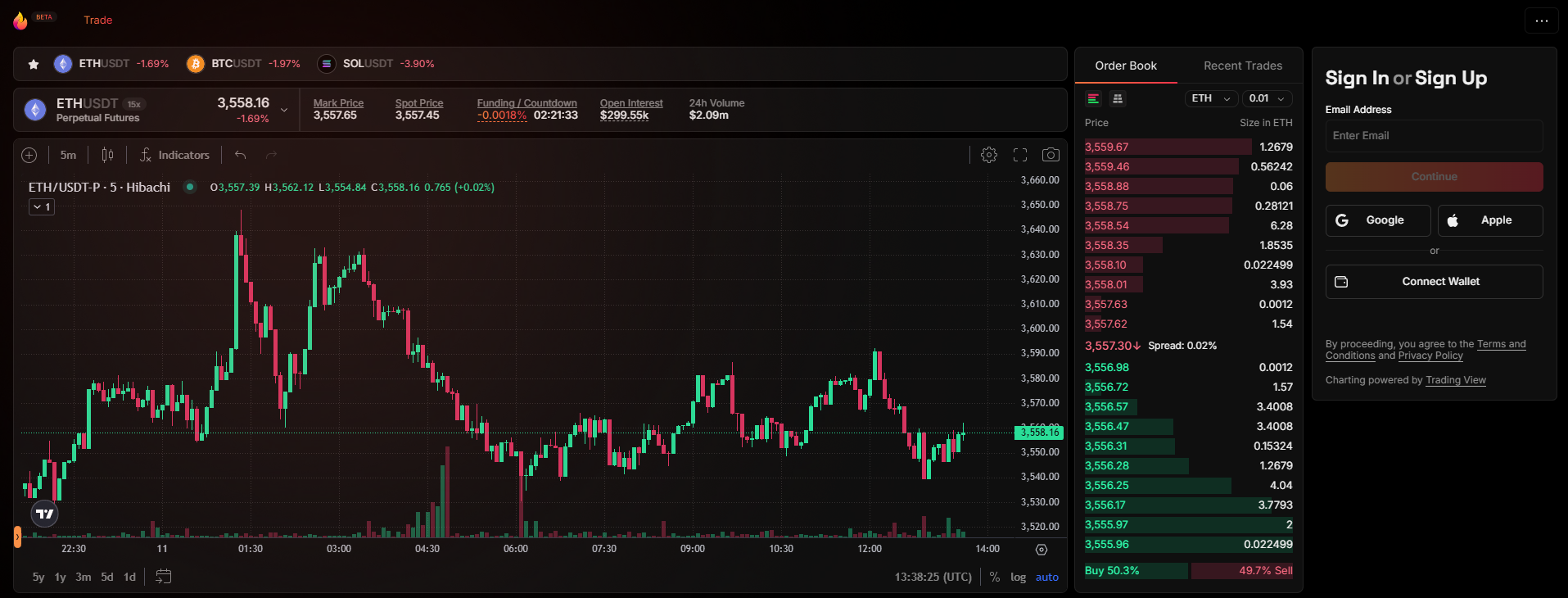Select the SOLUSDT ticker coin icon

[x=327, y=64]
